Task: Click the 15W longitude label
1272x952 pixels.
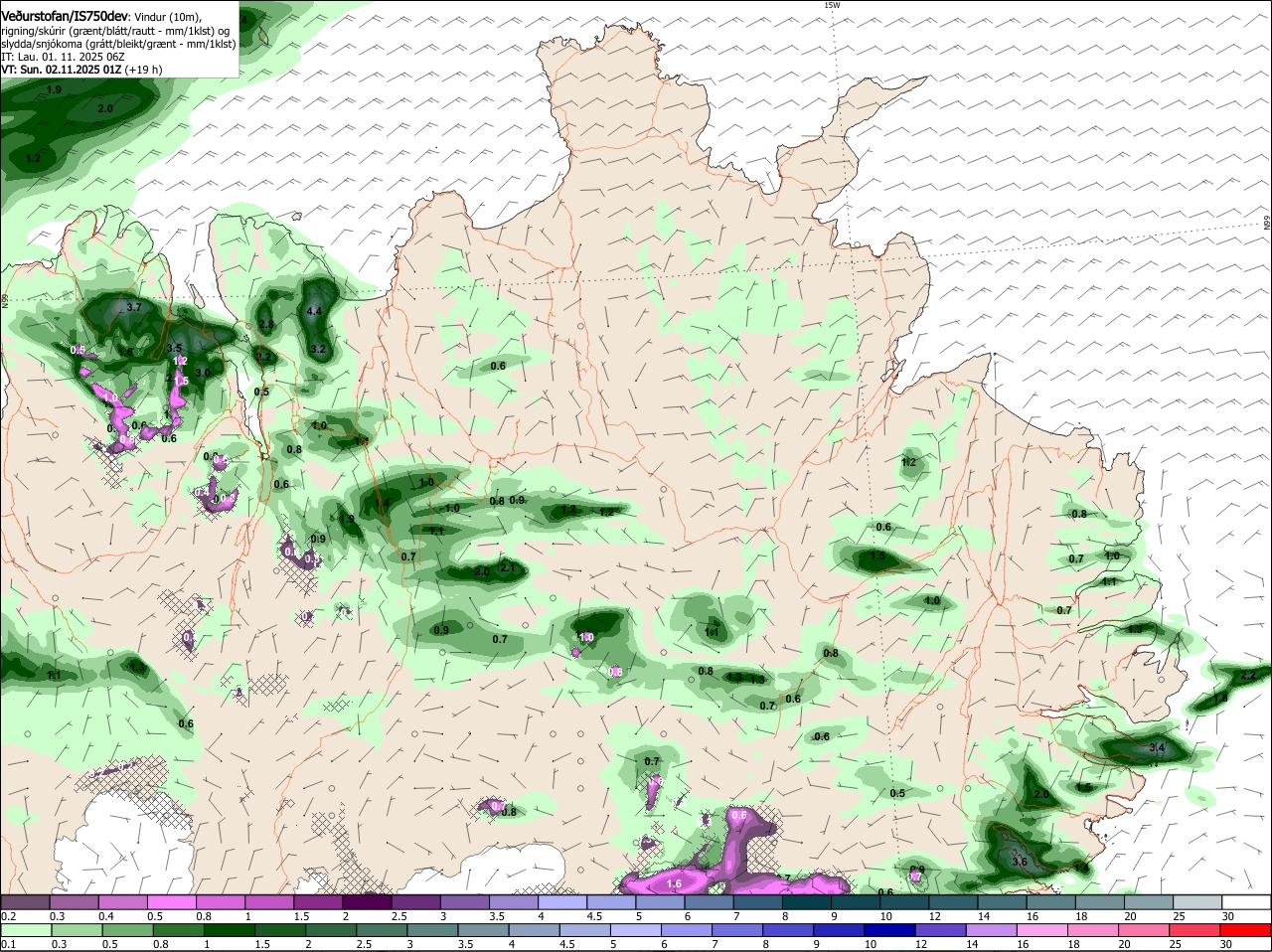Action: (x=832, y=6)
